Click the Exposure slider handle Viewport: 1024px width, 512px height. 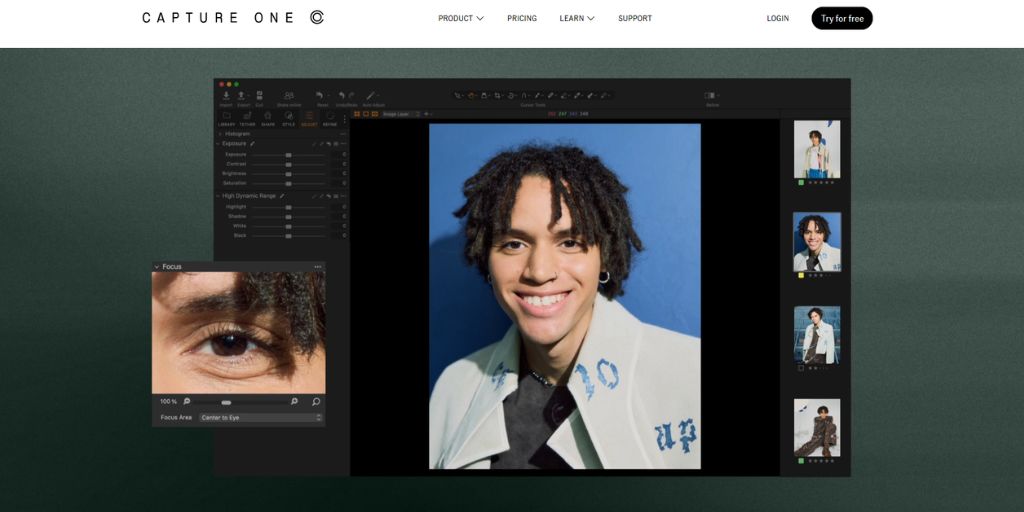click(288, 155)
